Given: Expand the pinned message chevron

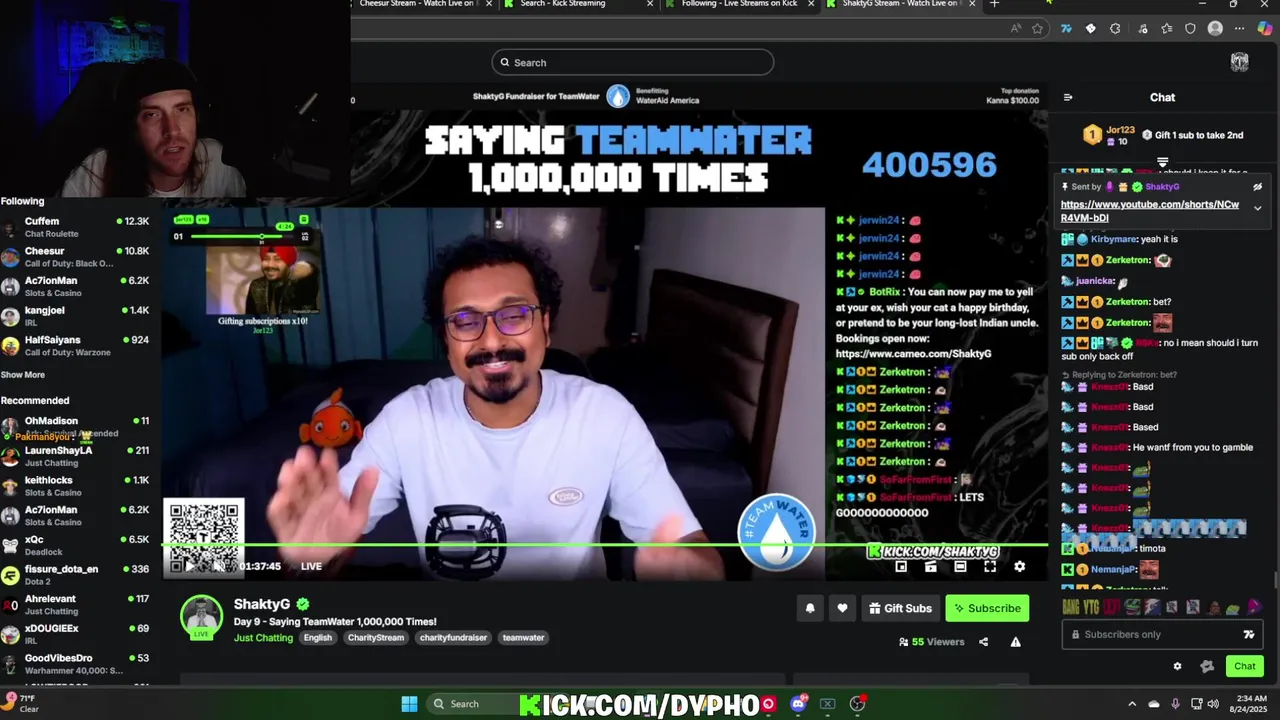Looking at the screenshot, I should [x=1257, y=208].
